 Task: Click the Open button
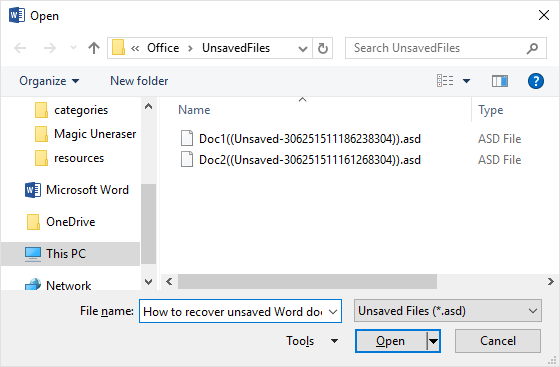(x=391, y=341)
